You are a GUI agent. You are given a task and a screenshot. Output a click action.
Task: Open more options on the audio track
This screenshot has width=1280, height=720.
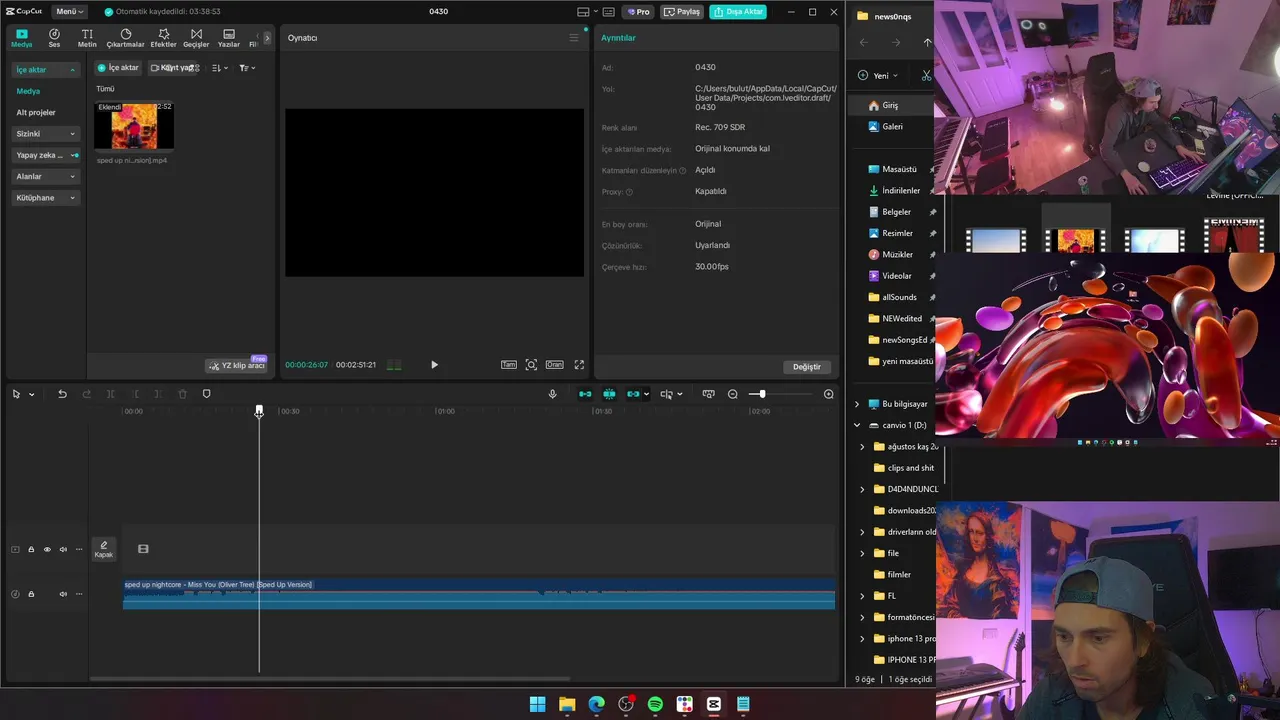[79, 594]
